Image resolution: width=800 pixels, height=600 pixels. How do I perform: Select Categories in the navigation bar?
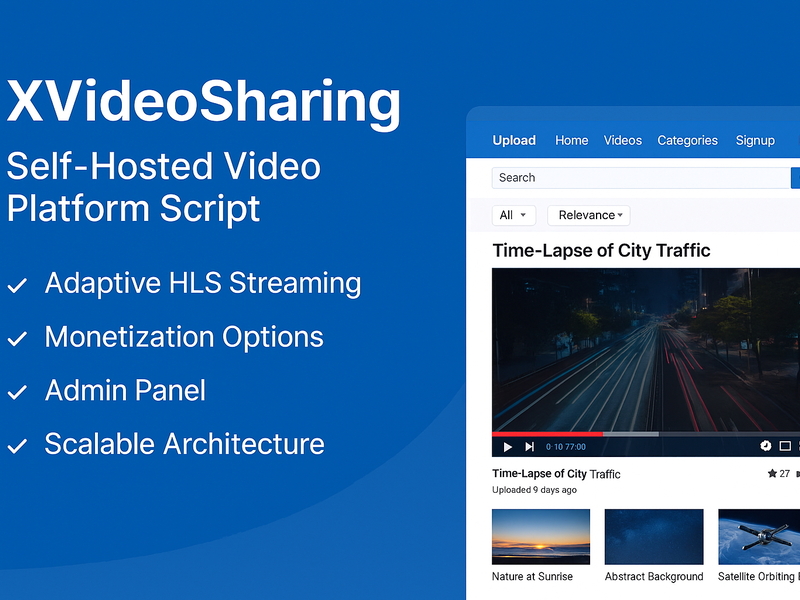688,140
